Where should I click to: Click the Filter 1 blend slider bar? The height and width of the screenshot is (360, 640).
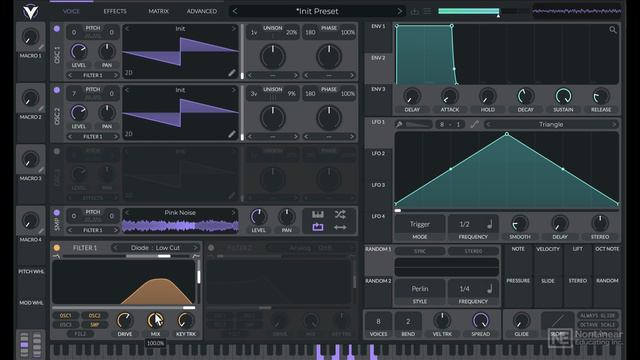pyautogui.click(x=127, y=256)
